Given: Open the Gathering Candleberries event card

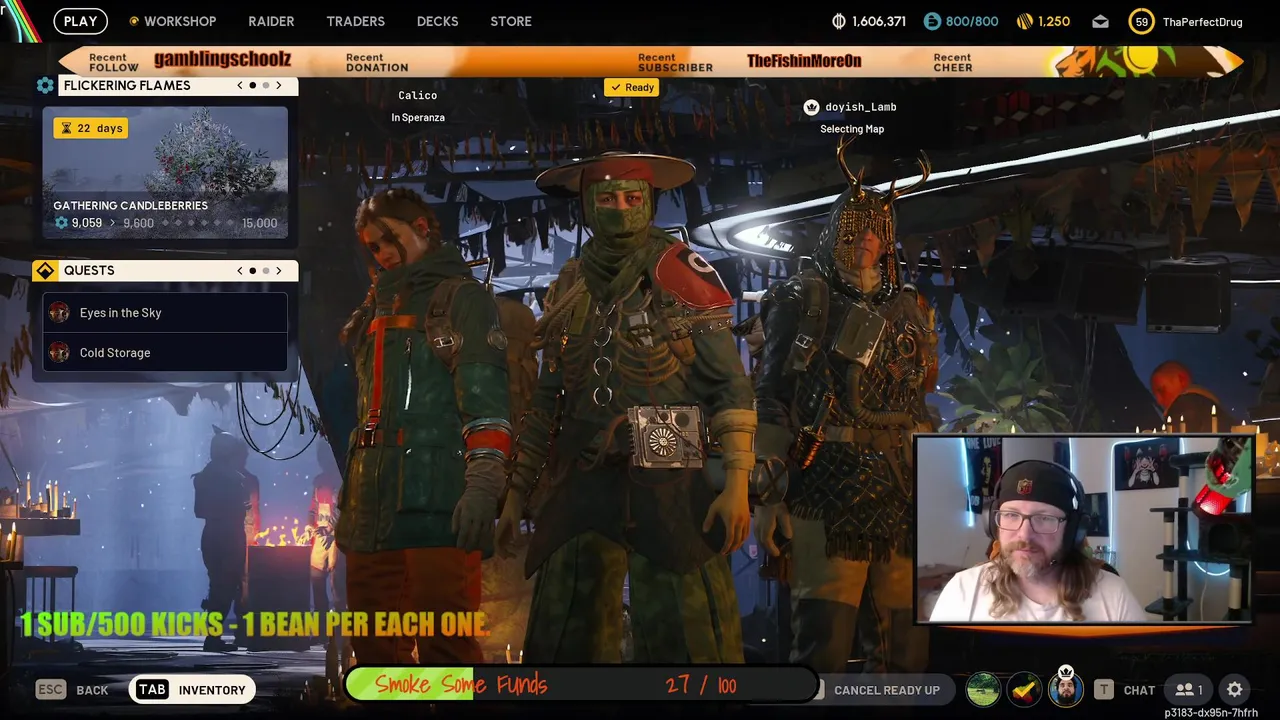Looking at the screenshot, I should 165,172.
